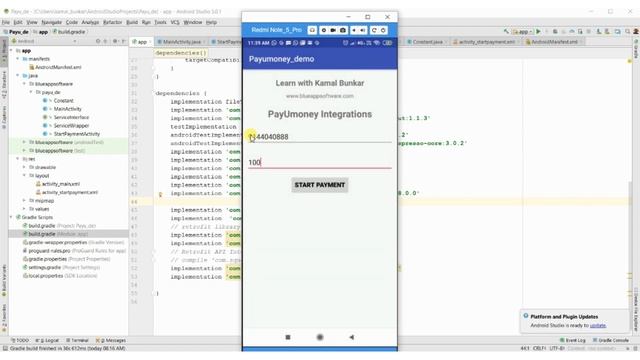Select activity_main.xml in layout folder
The image size is (640, 360).
click(x=61, y=184)
